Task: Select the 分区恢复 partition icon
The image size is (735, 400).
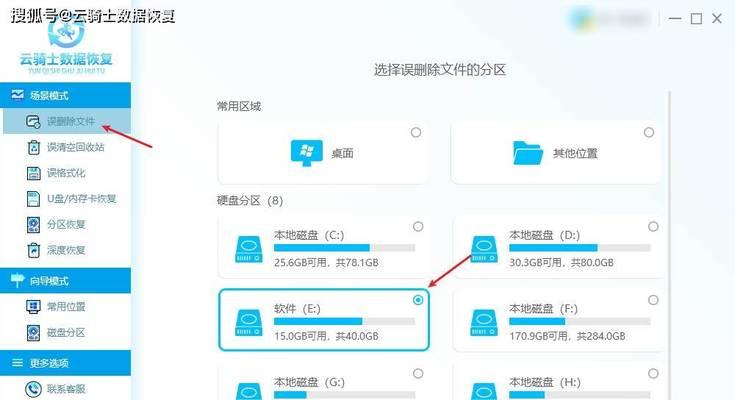Action: 33,225
